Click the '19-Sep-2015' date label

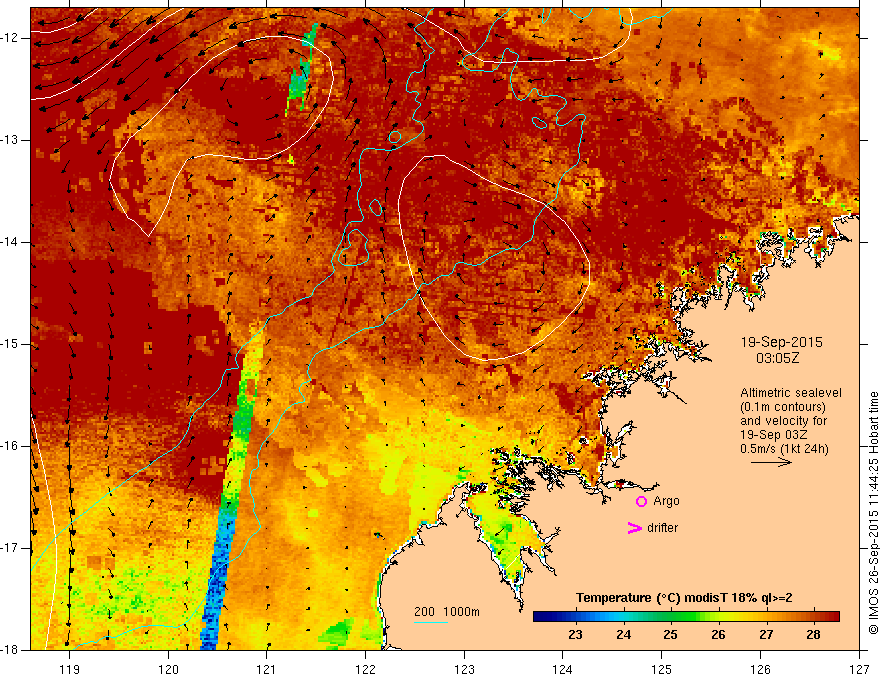pyautogui.click(x=781, y=342)
